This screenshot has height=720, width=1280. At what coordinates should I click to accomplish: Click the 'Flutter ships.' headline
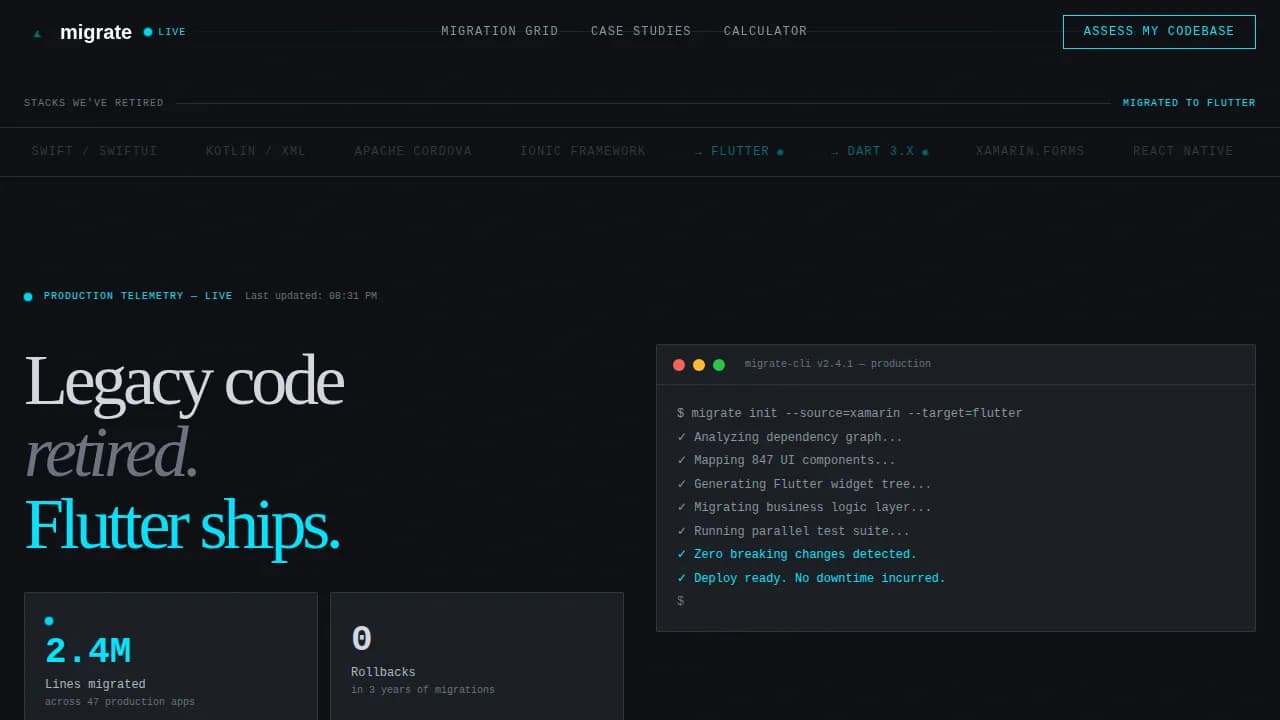pos(182,525)
